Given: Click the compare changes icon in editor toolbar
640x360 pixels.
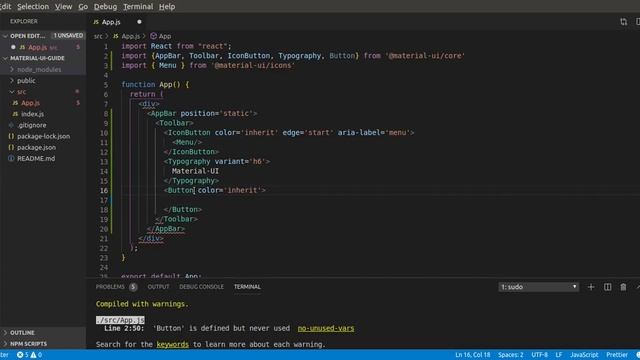Looking at the screenshot, I should point(623,22).
